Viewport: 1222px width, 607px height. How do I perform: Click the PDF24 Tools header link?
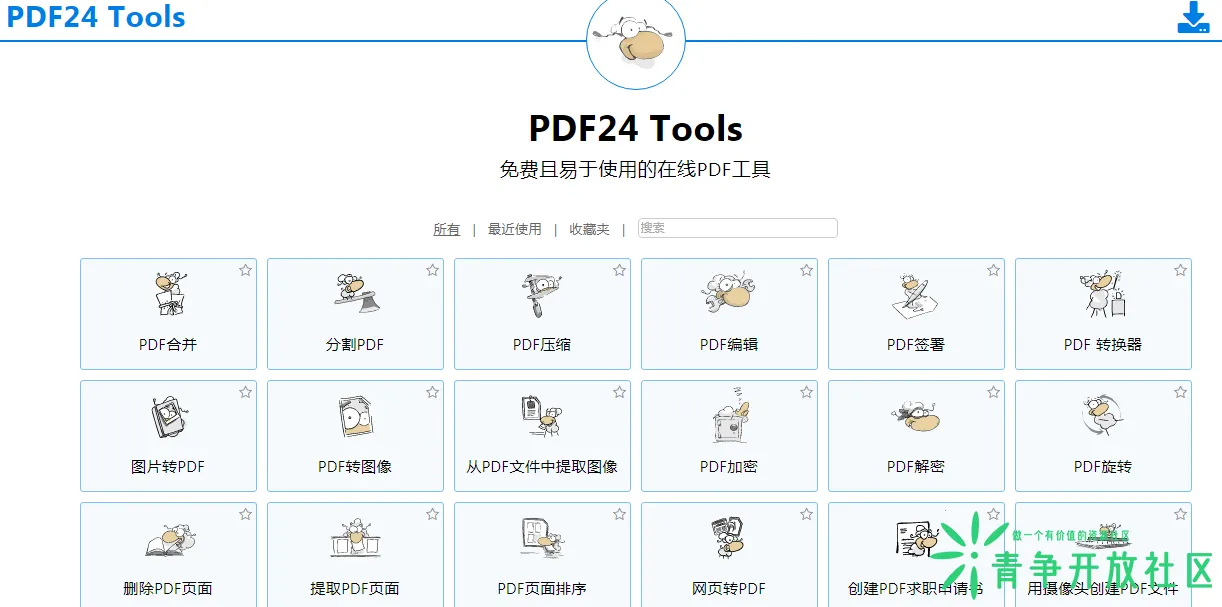tap(96, 17)
